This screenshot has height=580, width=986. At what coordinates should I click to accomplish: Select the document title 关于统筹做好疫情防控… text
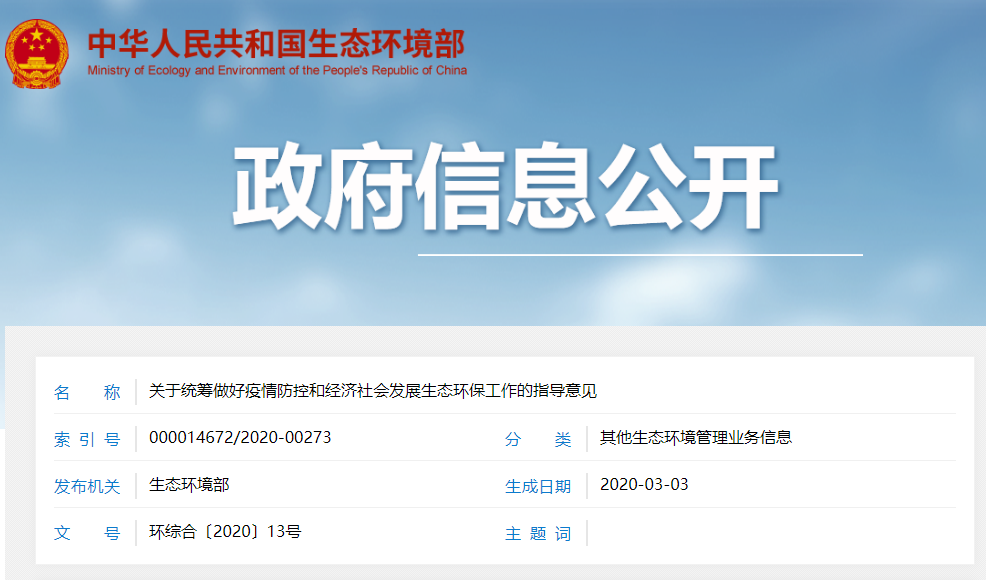[373, 391]
